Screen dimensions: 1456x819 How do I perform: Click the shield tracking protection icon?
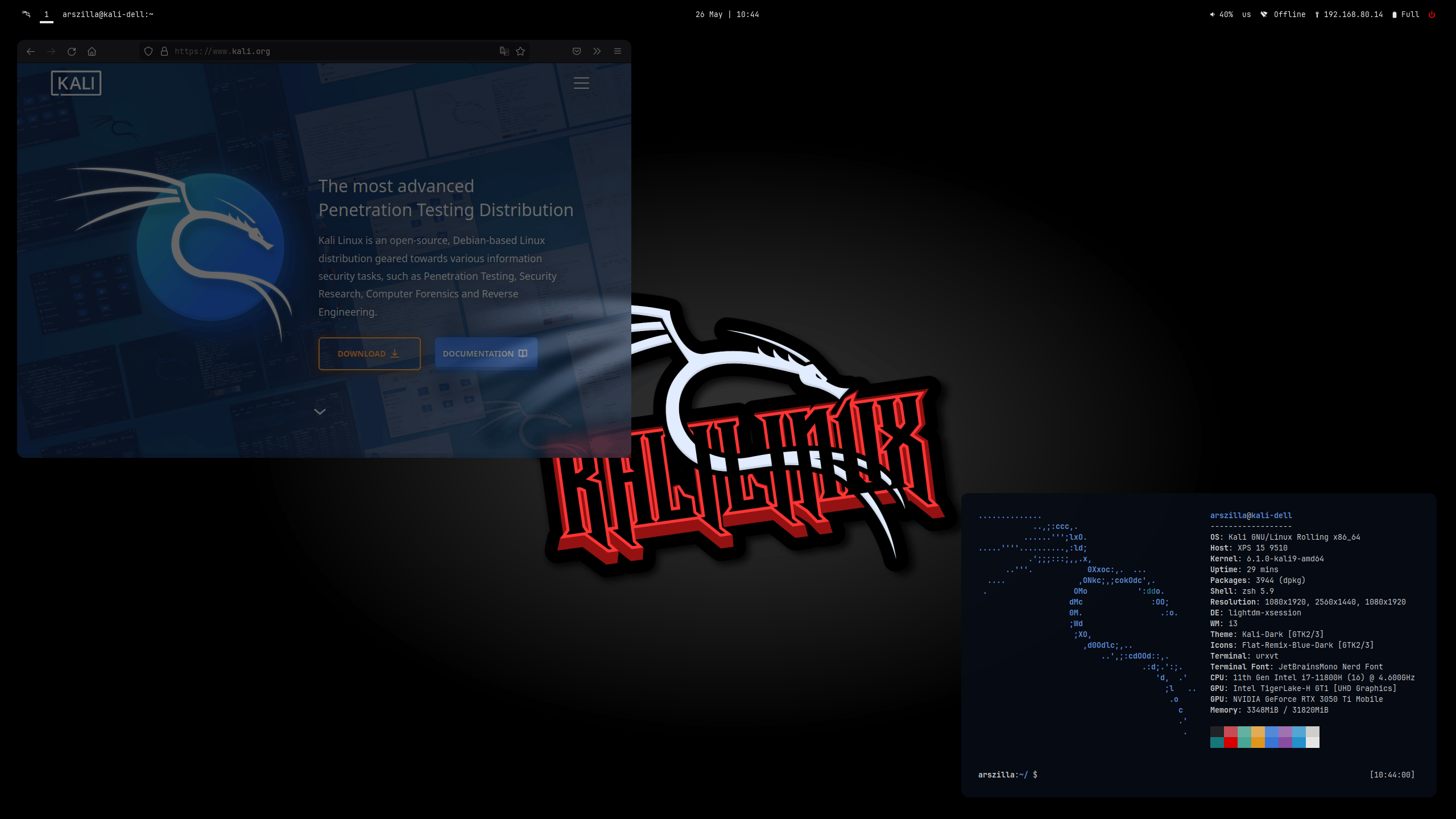148,51
